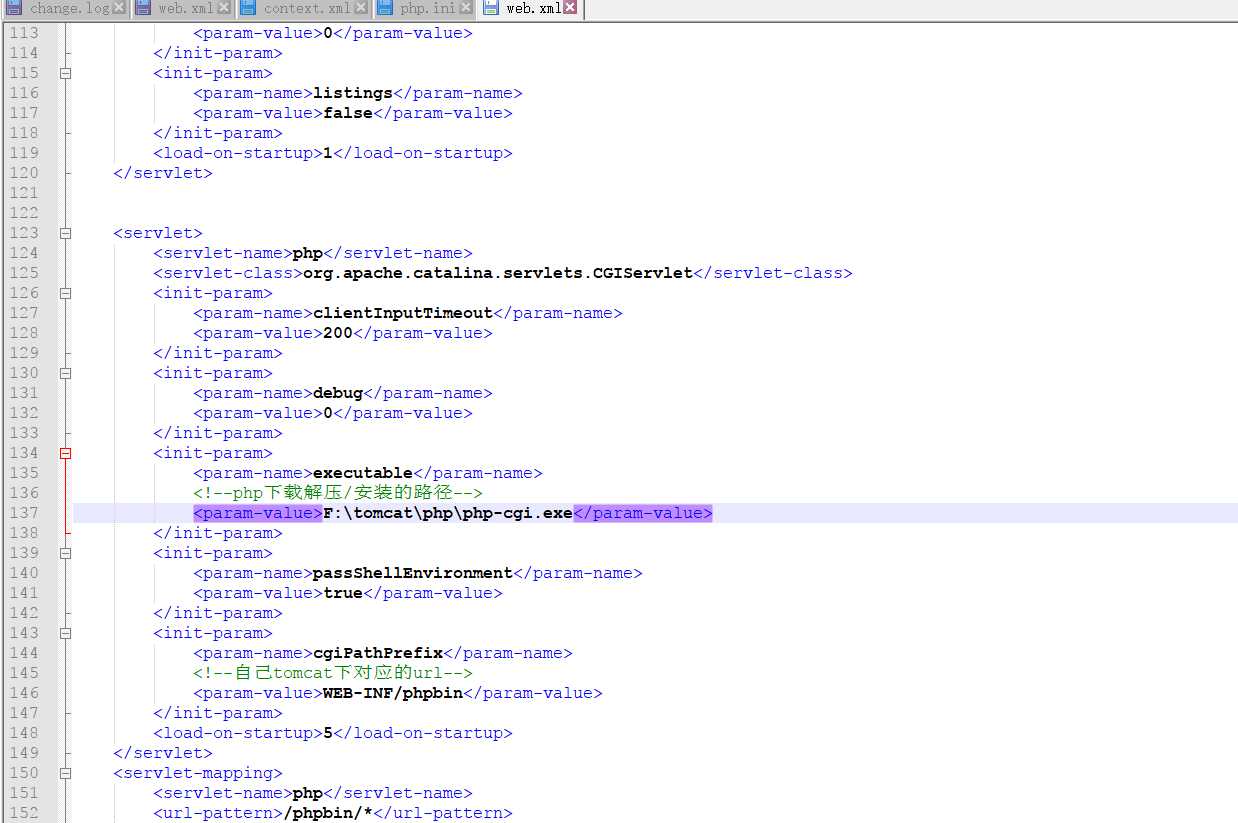The height and width of the screenshot is (823, 1238).
Task: Close the context.xml tab
Action: (x=360, y=8)
